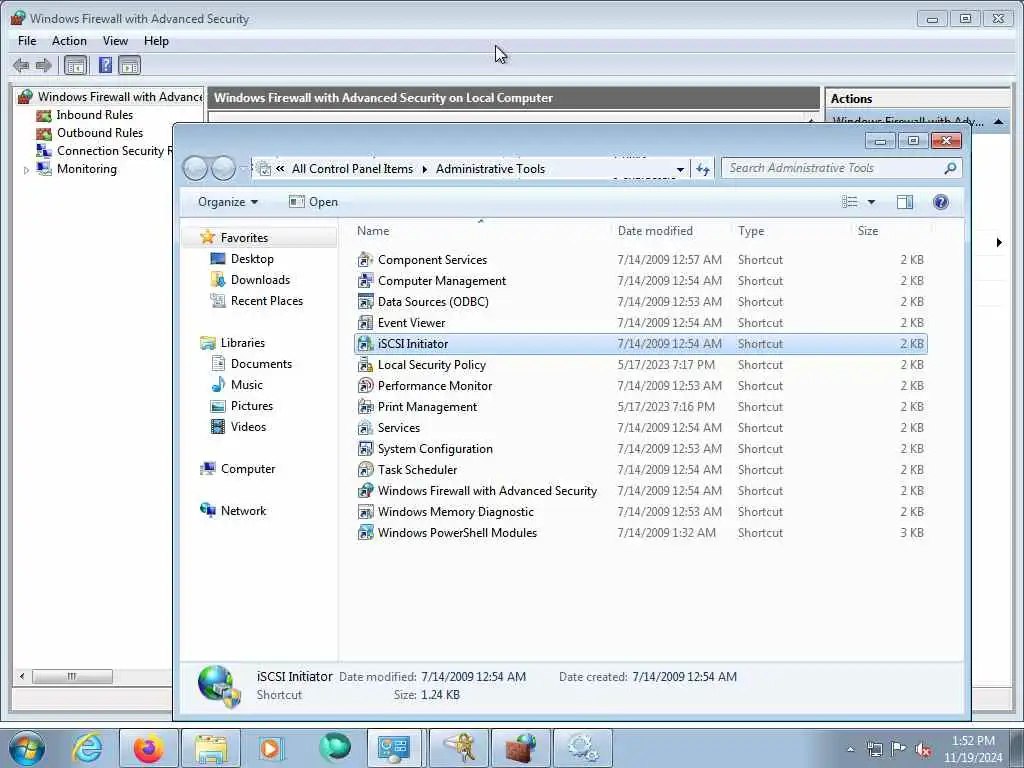Open Pictures library
1024x768 pixels.
click(251, 406)
